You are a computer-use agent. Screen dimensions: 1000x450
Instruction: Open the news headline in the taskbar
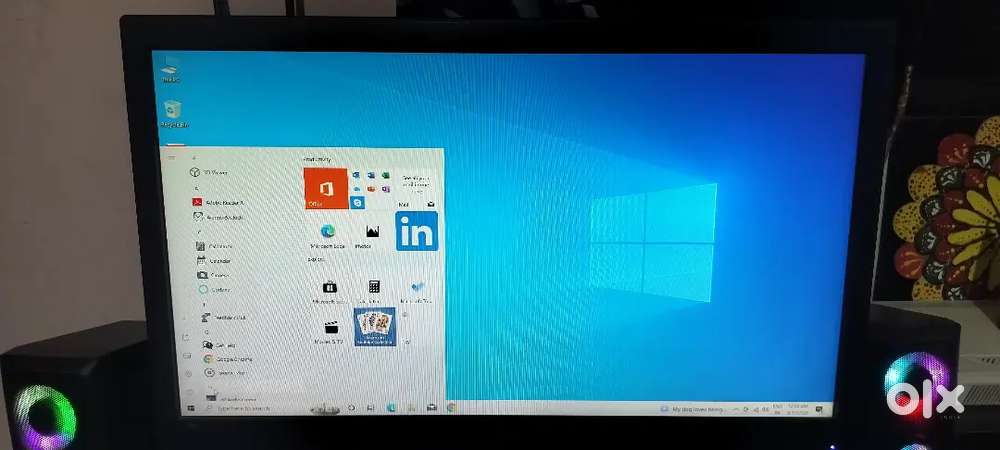coord(691,409)
